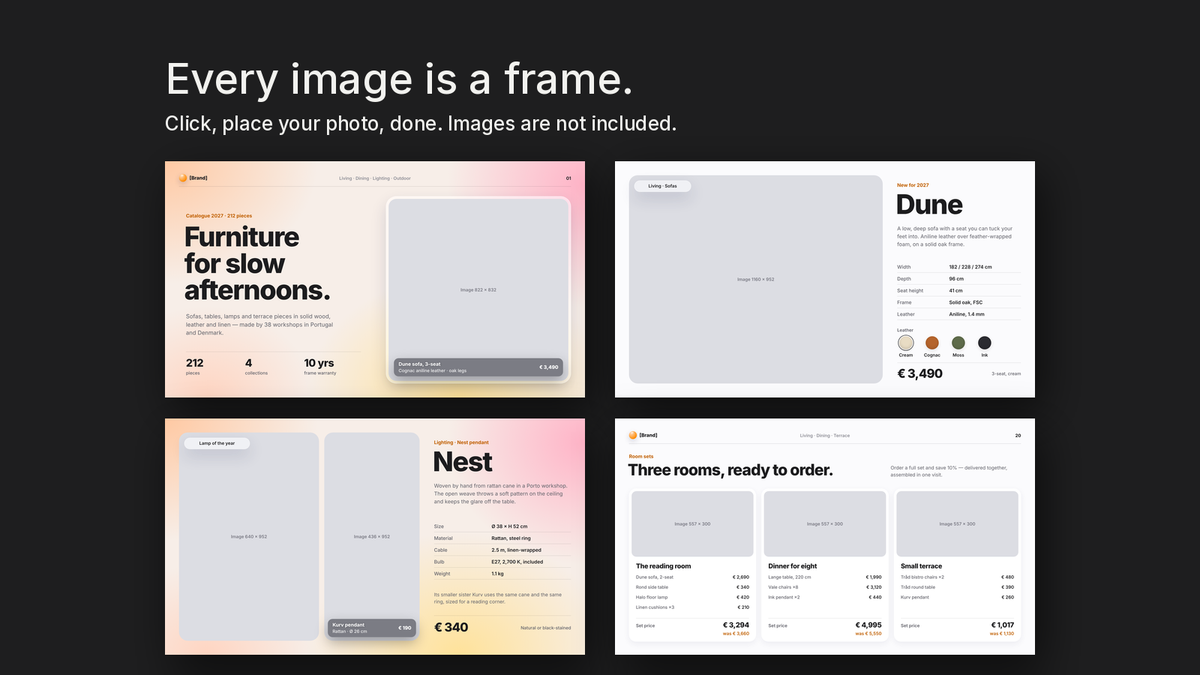
Task: Click the orange brand logo on the Room sets slide
Action: 633,435
